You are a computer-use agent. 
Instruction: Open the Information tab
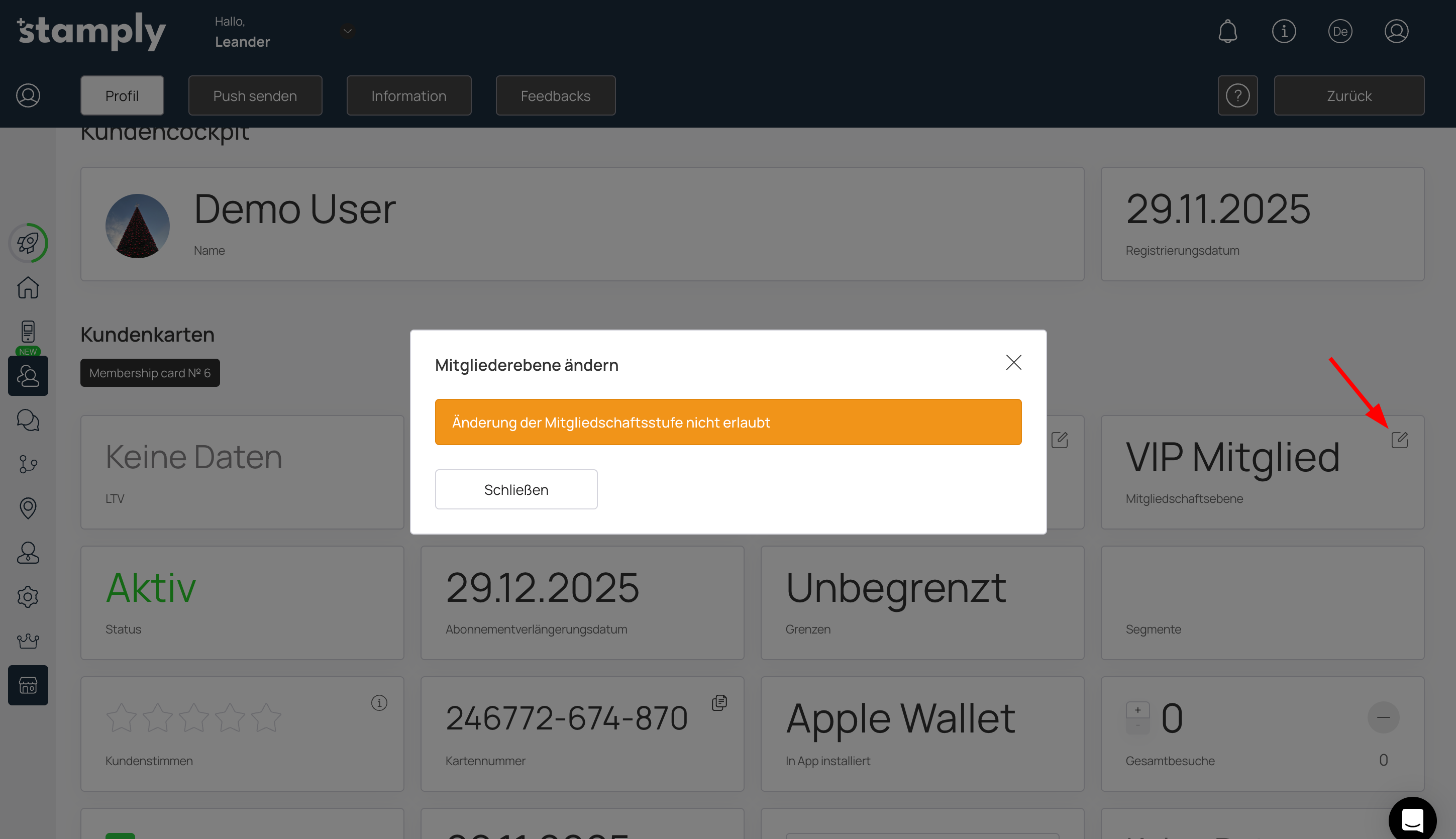[x=408, y=95]
